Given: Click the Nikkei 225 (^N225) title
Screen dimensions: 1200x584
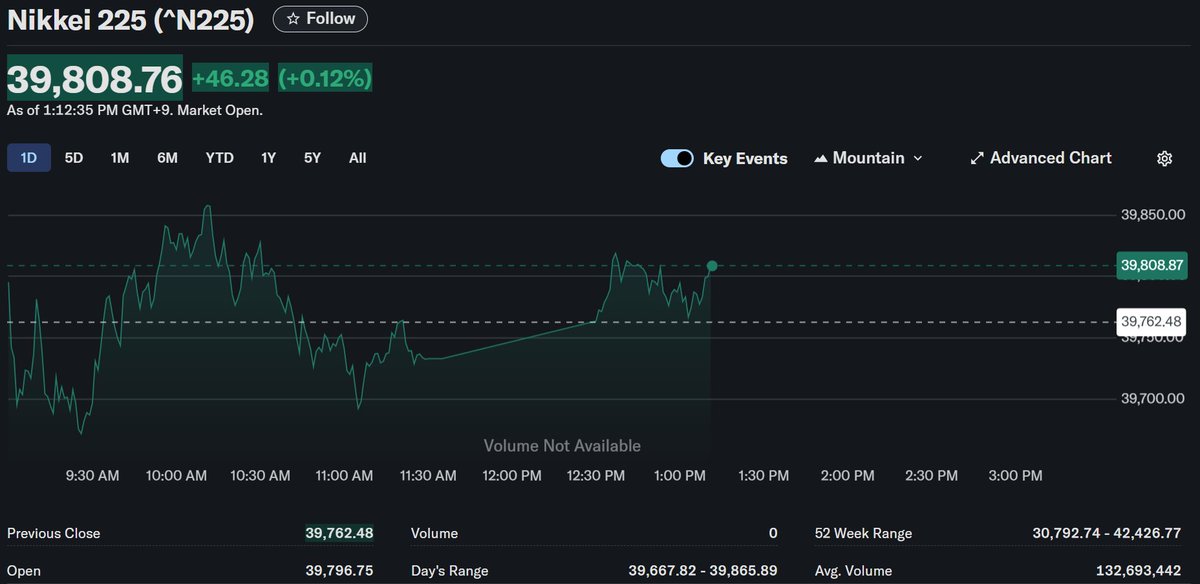Looking at the screenshot, I should tap(131, 20).
